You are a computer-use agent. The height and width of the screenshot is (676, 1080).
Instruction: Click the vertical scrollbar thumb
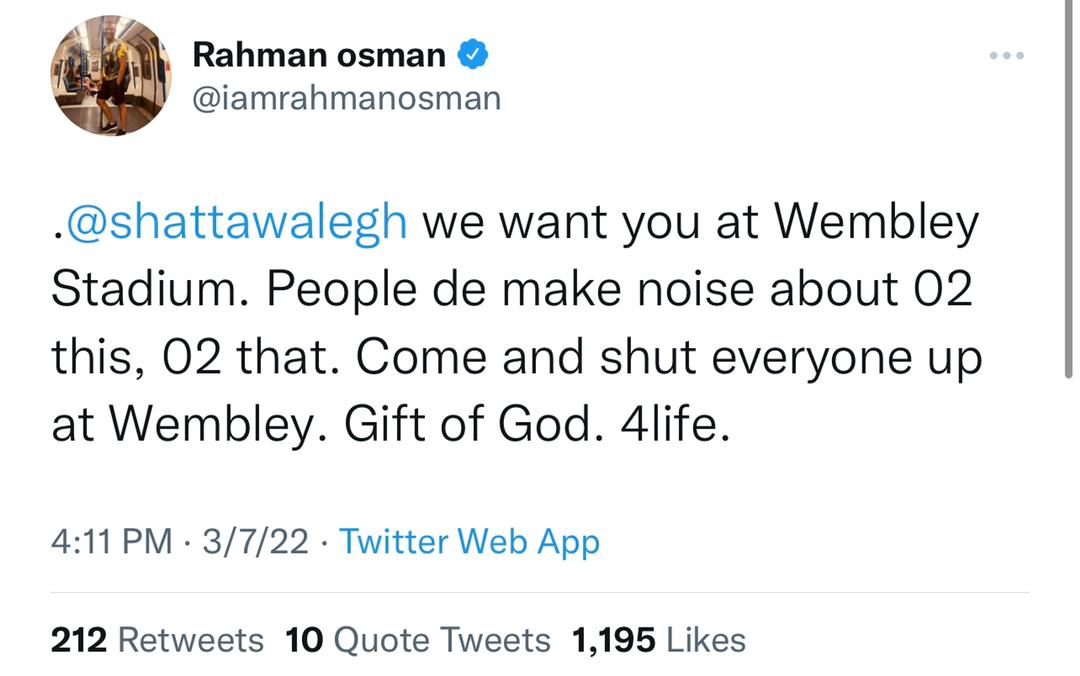tap(1068, 190)
